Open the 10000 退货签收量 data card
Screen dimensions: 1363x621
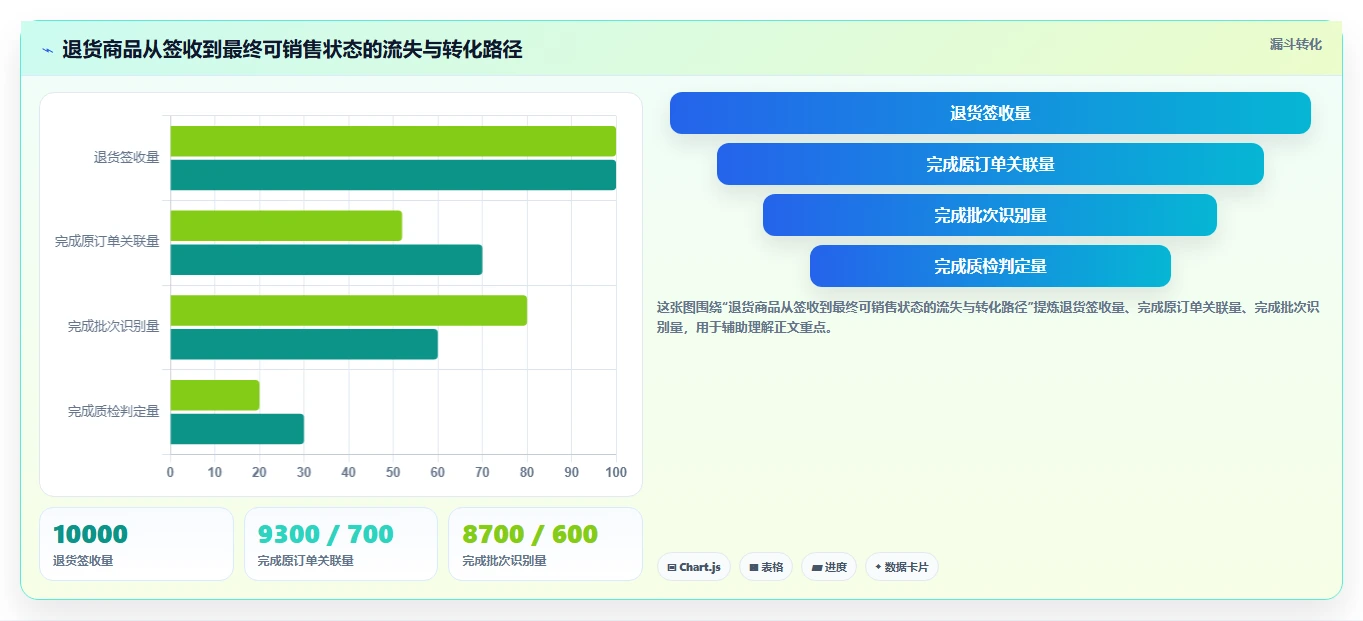tap(136, 544)
